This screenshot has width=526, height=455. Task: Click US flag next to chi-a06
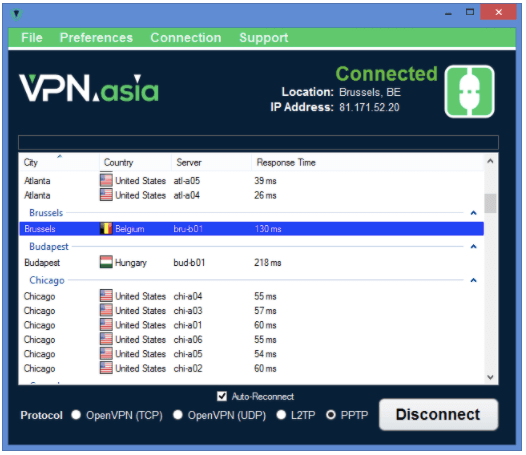click(106, 339)
